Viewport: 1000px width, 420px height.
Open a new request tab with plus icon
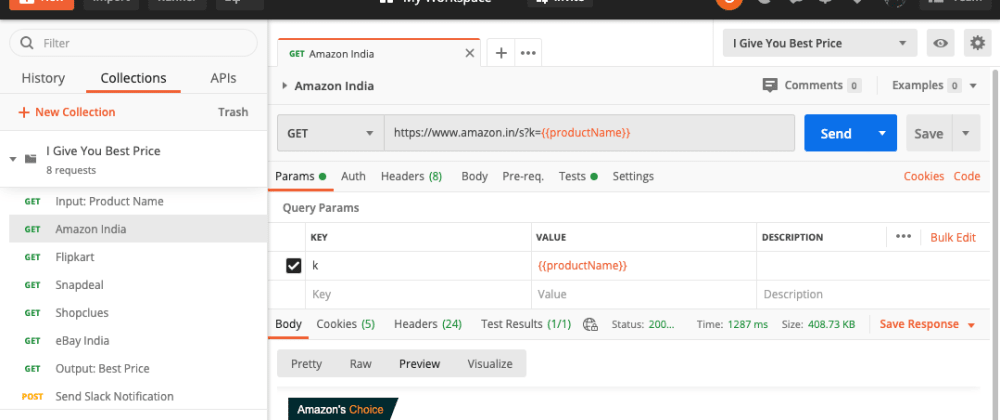pyautogui.click(x=501, y=53)
